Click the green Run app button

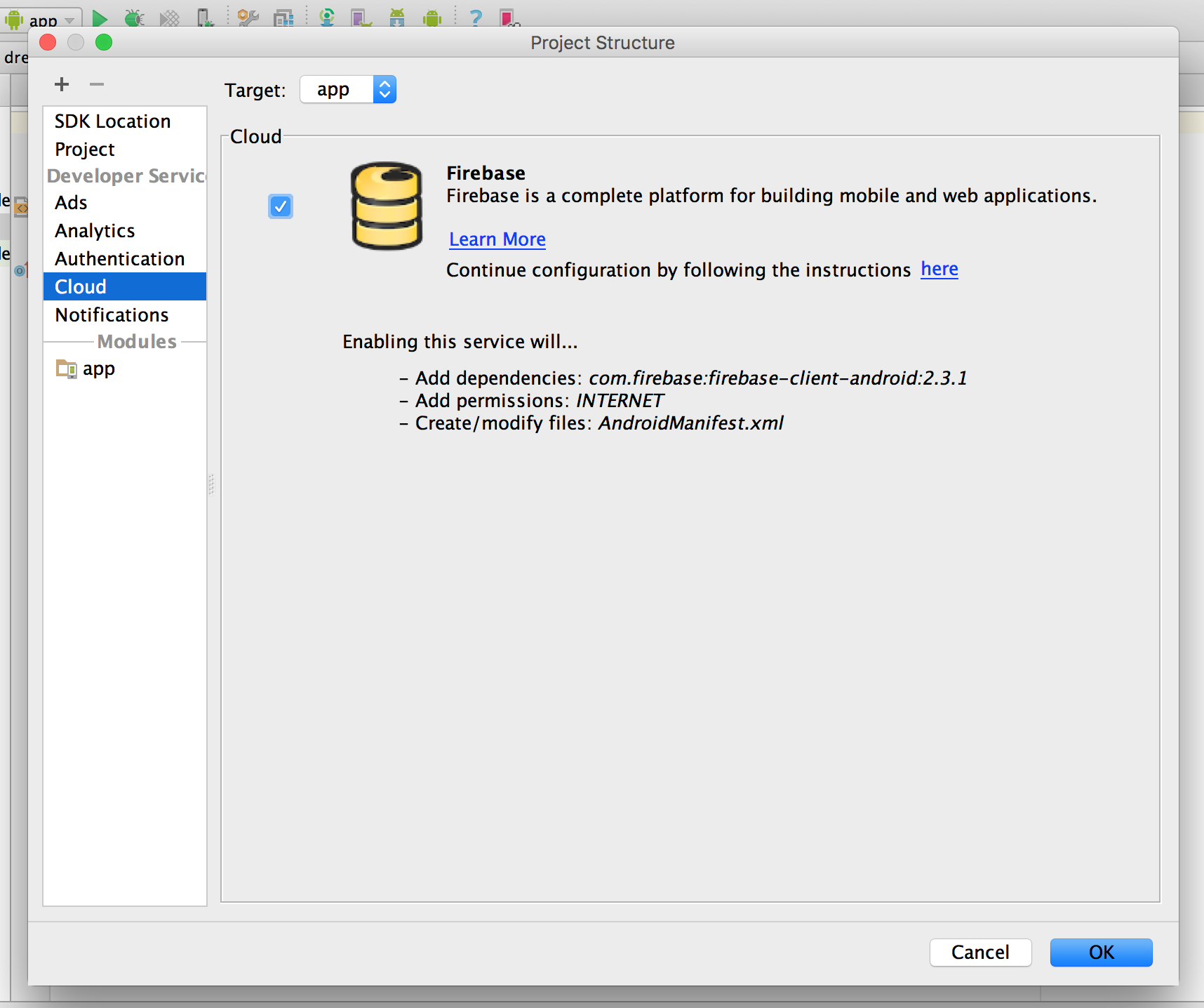tap(100, 18)
